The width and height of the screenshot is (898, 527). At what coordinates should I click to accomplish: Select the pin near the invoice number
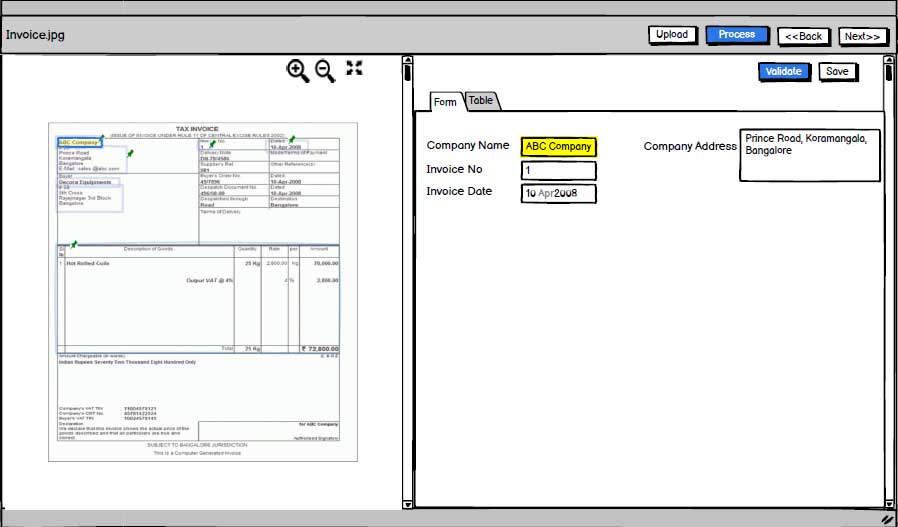point(211,141)
